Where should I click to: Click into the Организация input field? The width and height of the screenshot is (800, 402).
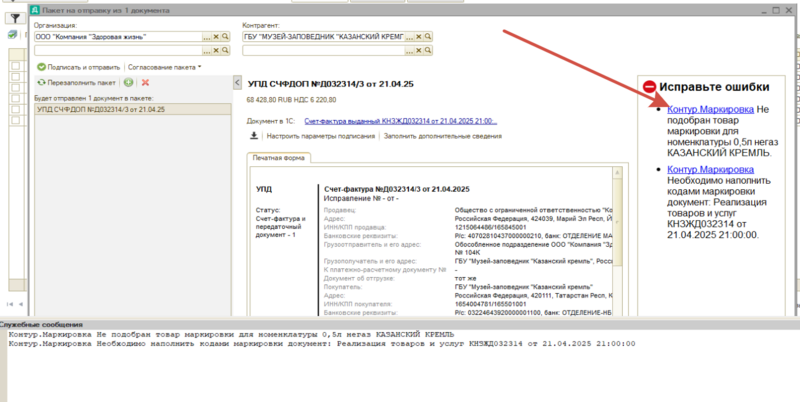pos(118,37)
